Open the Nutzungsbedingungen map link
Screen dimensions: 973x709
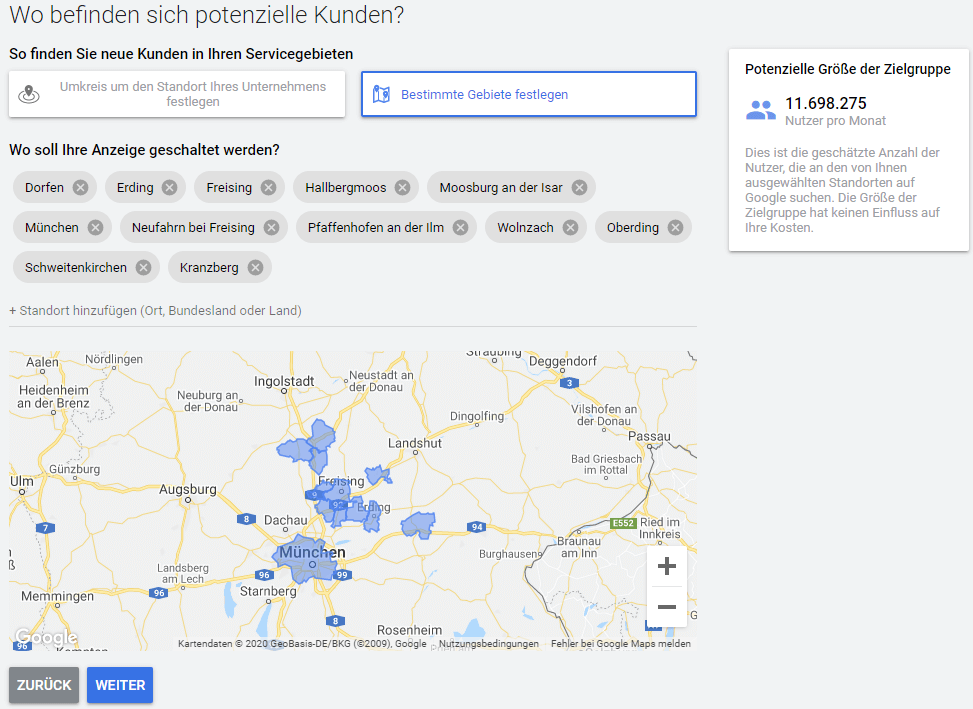click(488, 644)
